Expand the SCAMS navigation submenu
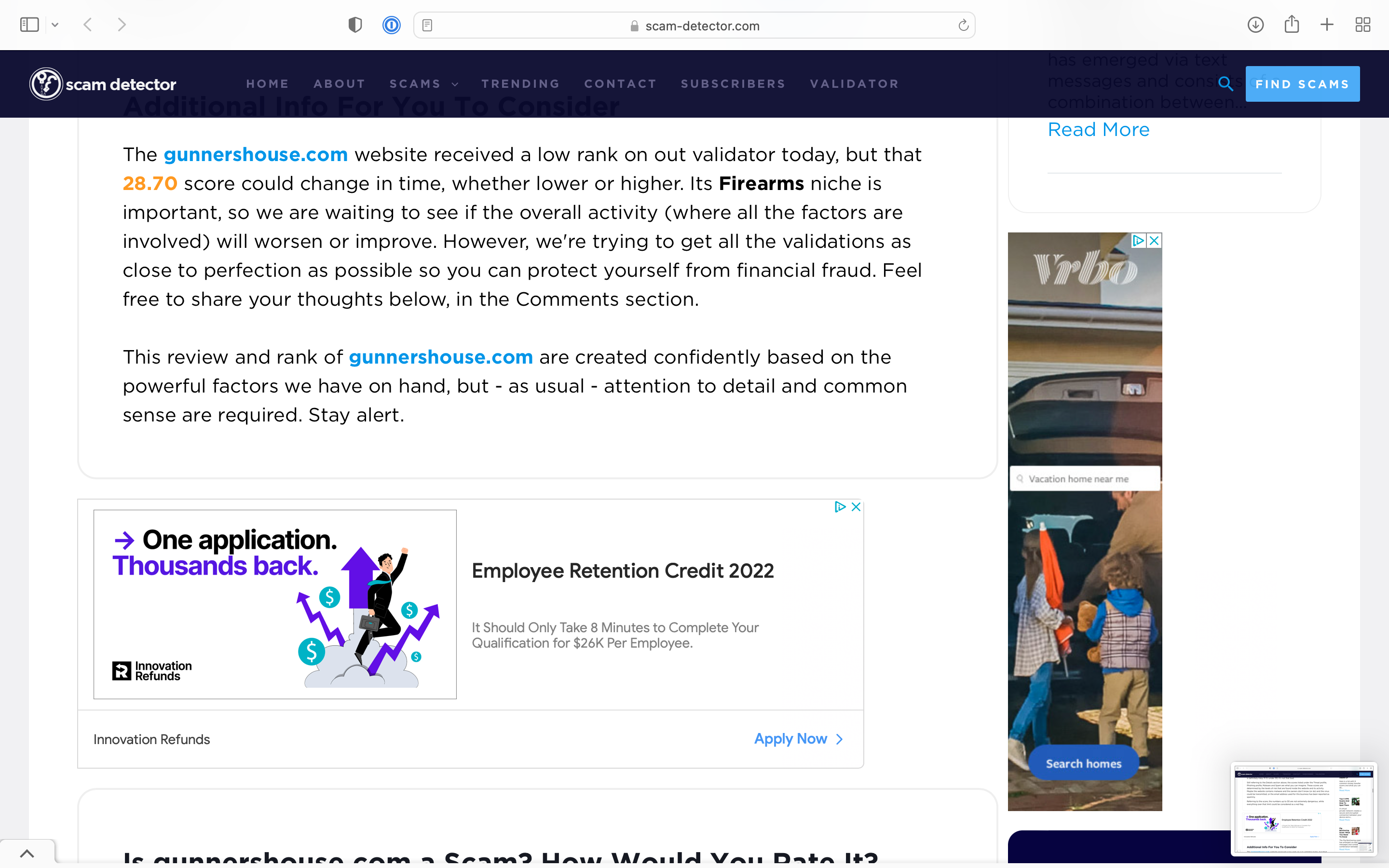Image resolution: width=1389 pixels, height=868 pixels. tap(423, 84)
